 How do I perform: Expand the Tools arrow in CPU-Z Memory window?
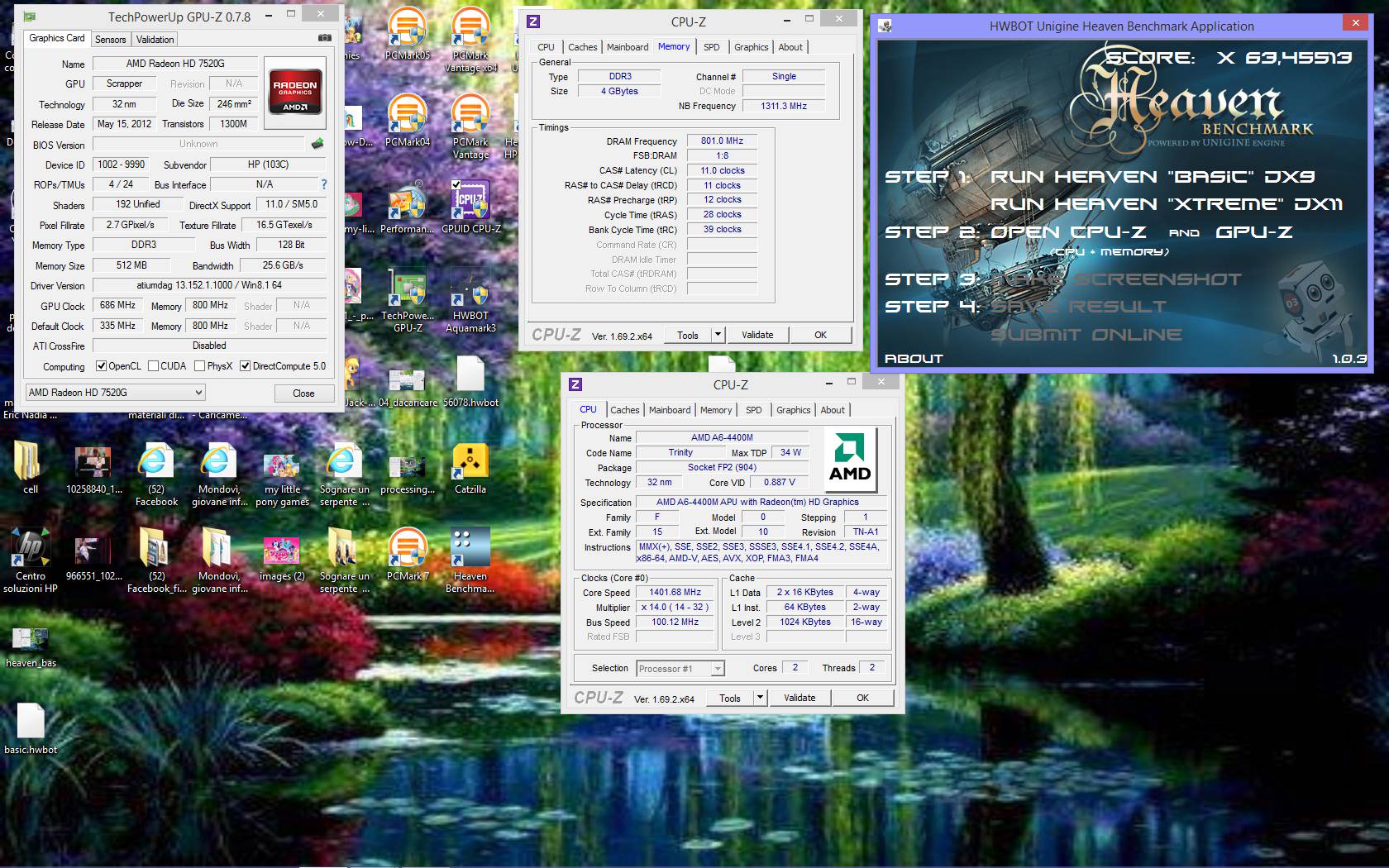(x=718, y=335)
